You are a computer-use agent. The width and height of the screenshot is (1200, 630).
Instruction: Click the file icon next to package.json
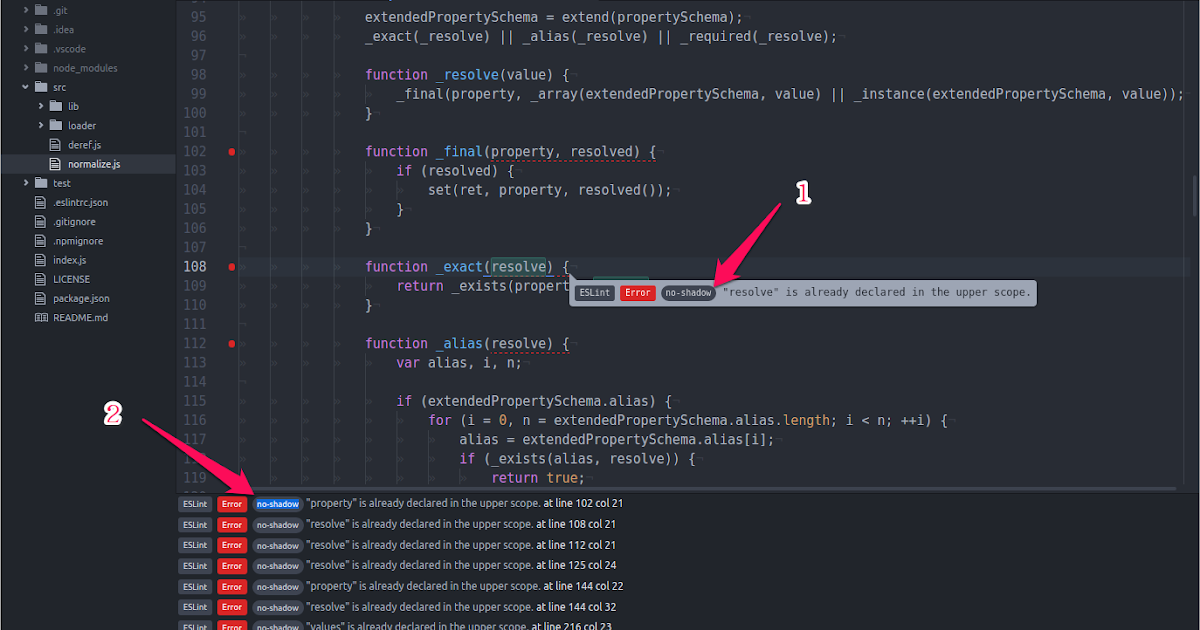pos(41,298)
